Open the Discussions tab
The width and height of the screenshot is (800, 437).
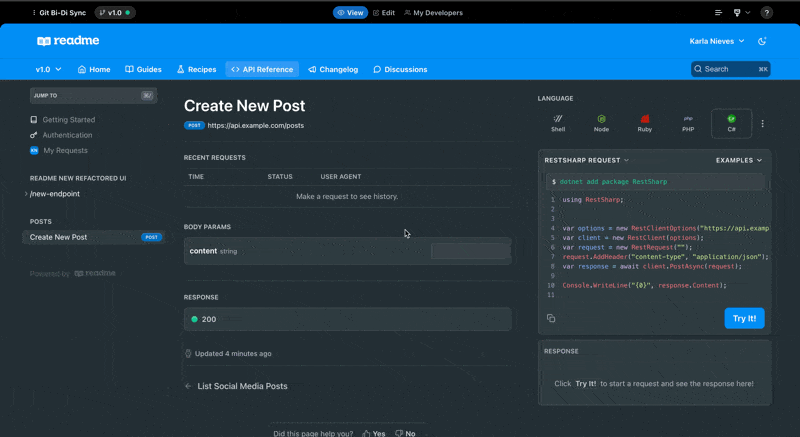click(x=401, y=69)
